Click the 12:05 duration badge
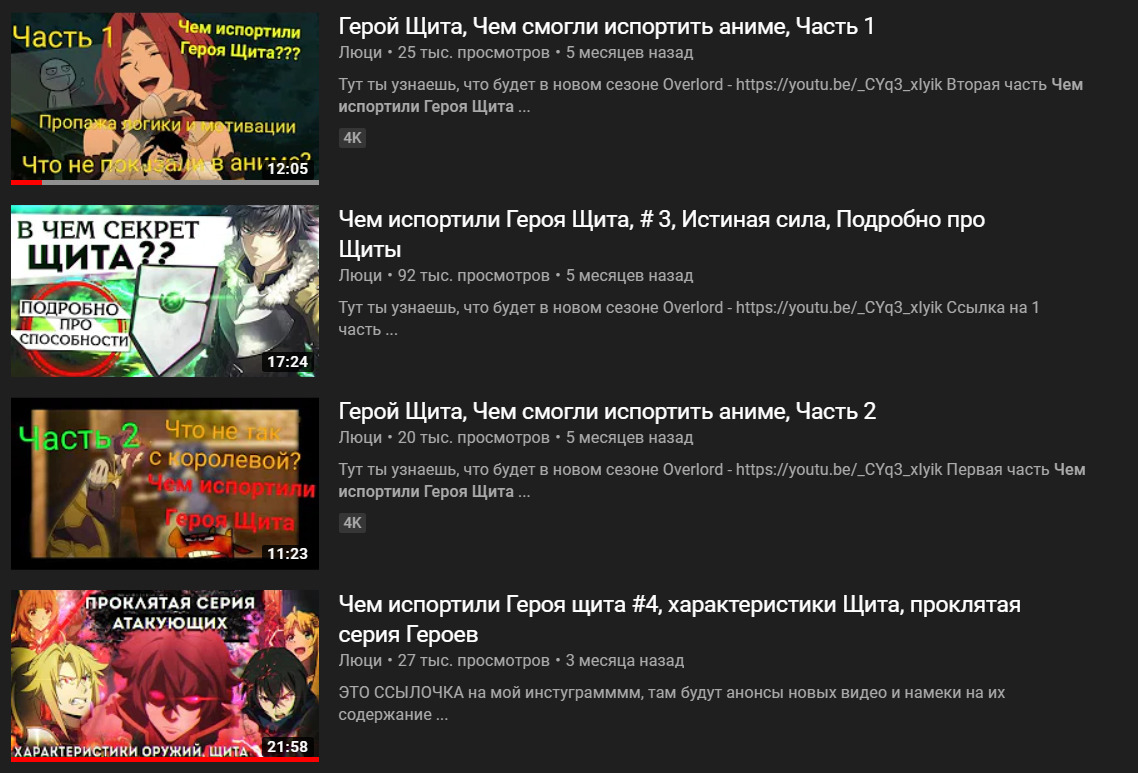Viewport: 1138px width, 773px height. [x=287, y=168]
